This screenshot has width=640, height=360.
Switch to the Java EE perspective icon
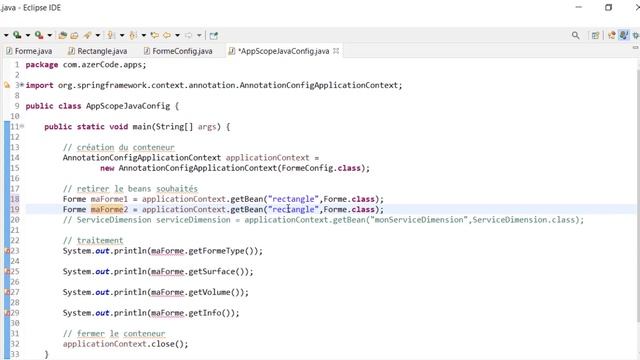[611, 36]
